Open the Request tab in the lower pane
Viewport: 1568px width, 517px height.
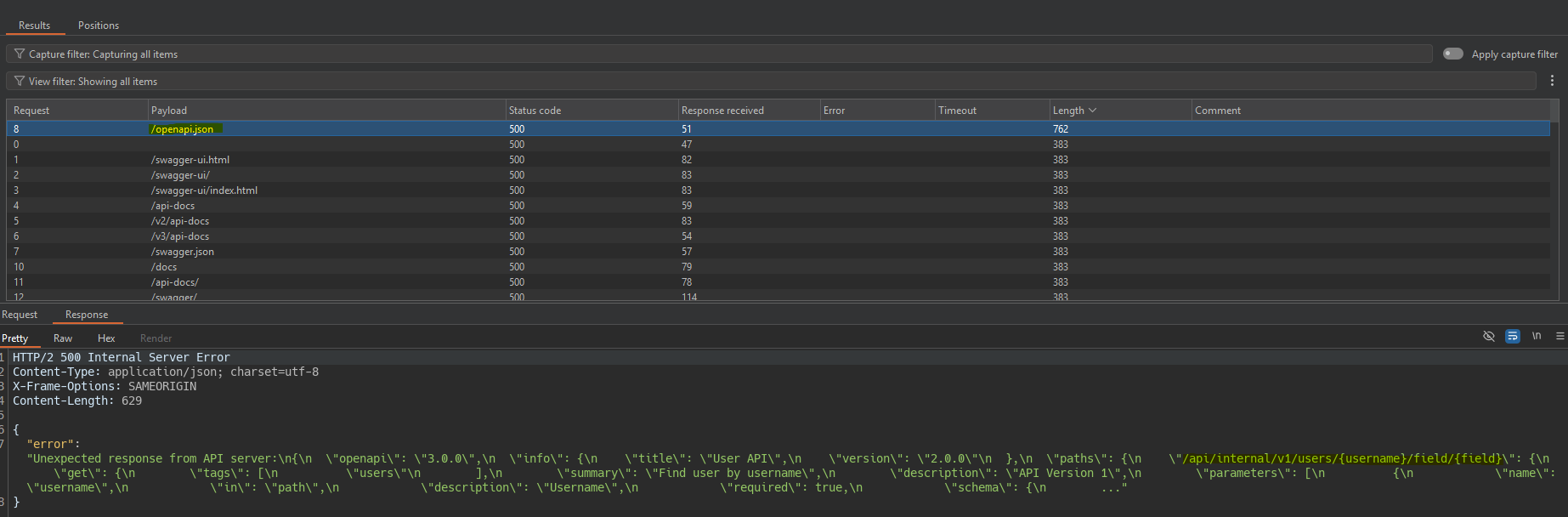point(20,315)
